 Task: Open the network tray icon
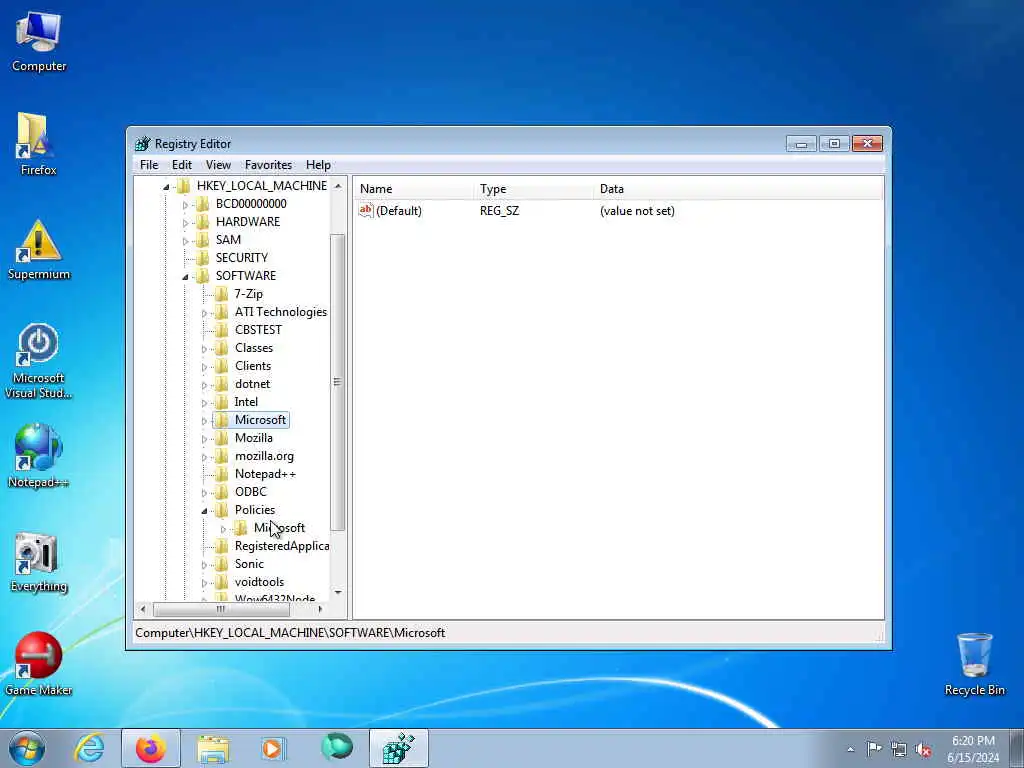pyautogui.click(x=899, y=749)
